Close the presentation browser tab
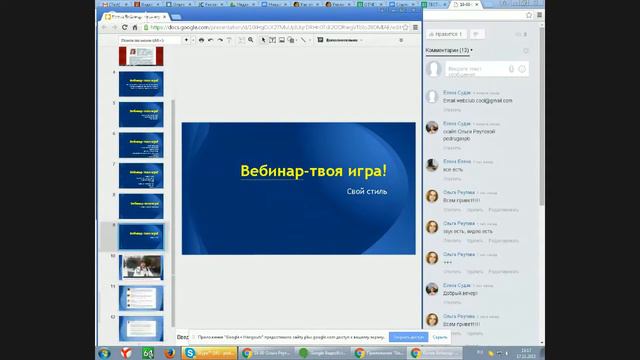This screenshot has height=360, width=640. (x=165, y=17)
